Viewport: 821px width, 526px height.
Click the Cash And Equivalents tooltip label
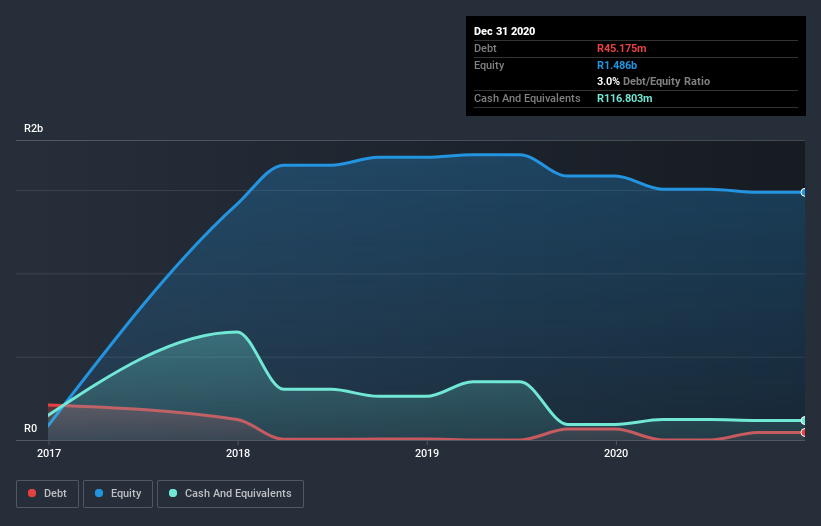pyautogui.click(x=527, y=98)
